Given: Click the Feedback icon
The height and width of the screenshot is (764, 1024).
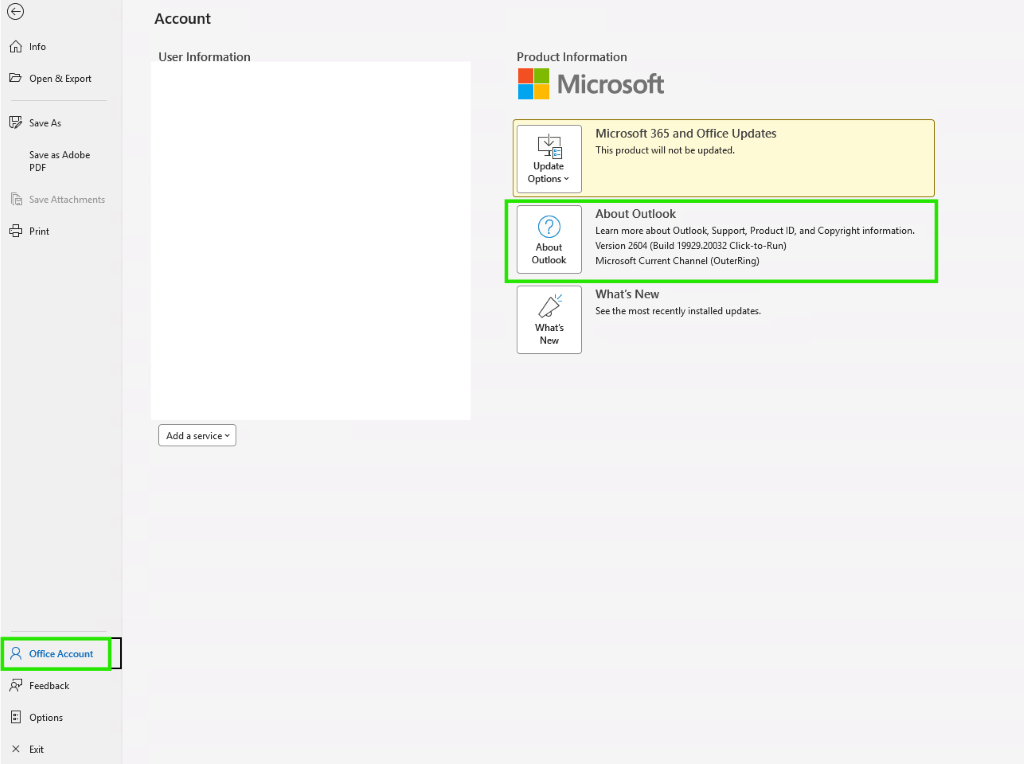Looking at the screenshot, I should coord(16,685).
